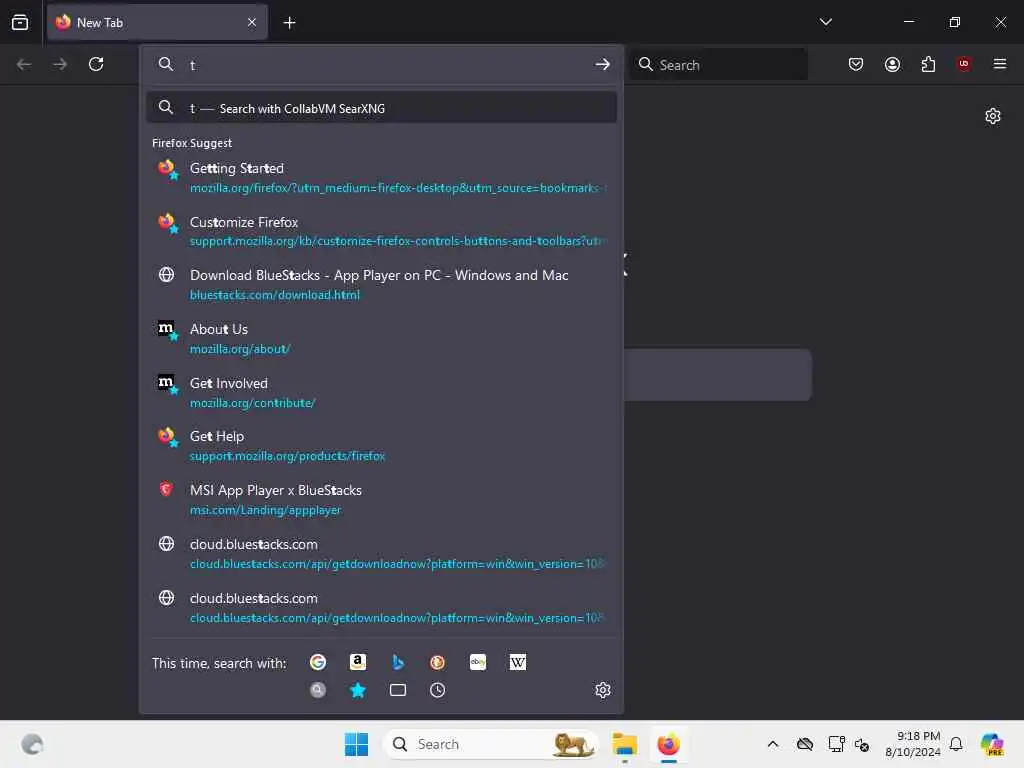Click inside the address bar showing 't'
This screenshot has width=1024, height=768.
pos(382,64)
